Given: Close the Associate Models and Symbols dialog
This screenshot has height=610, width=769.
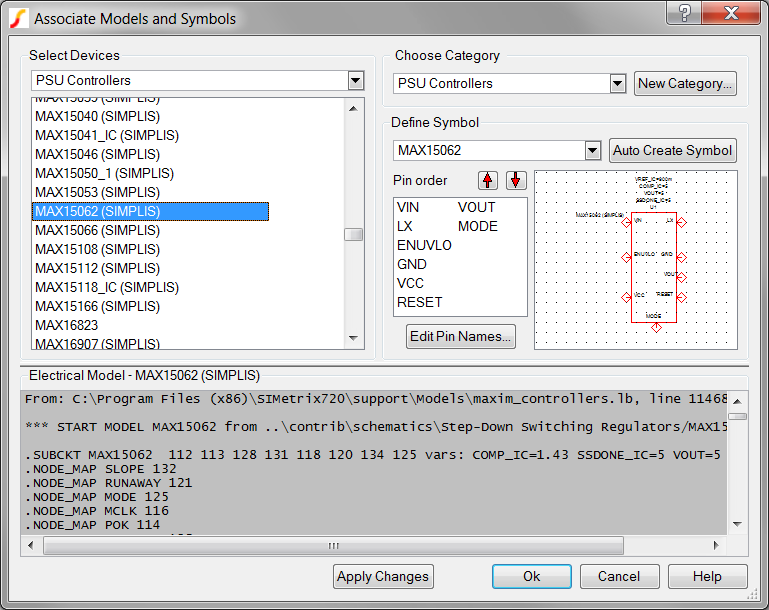Looking at the screenshot, I should [x=731, y=12].
